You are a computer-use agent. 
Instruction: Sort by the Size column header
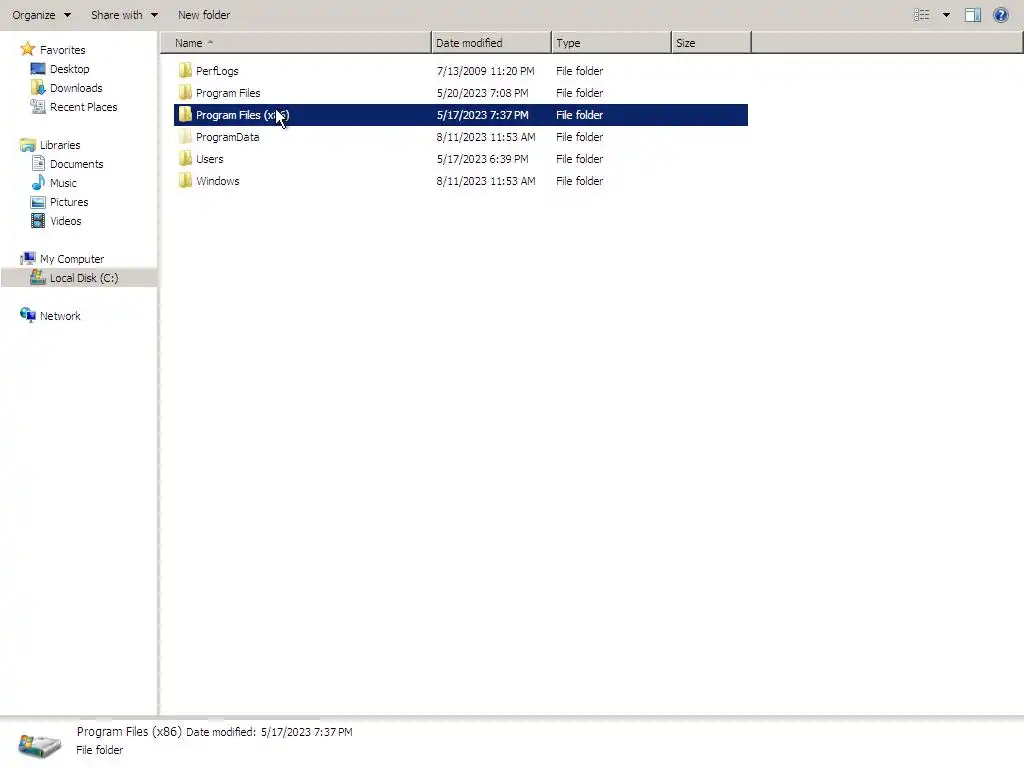(711, 43)
